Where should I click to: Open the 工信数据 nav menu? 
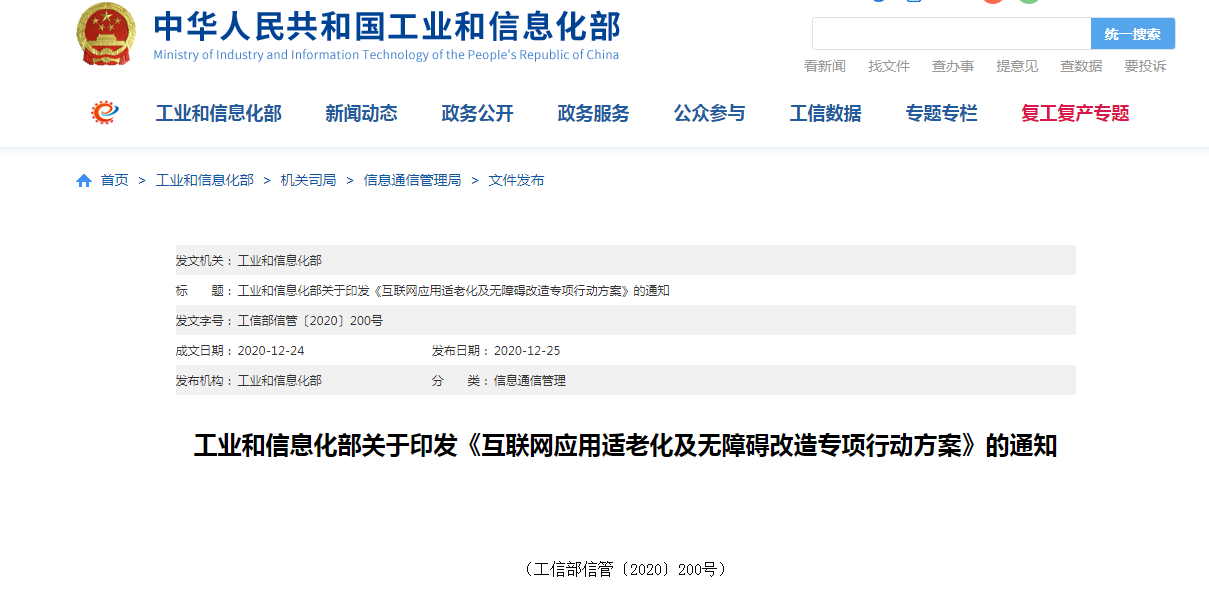[825, 114]
